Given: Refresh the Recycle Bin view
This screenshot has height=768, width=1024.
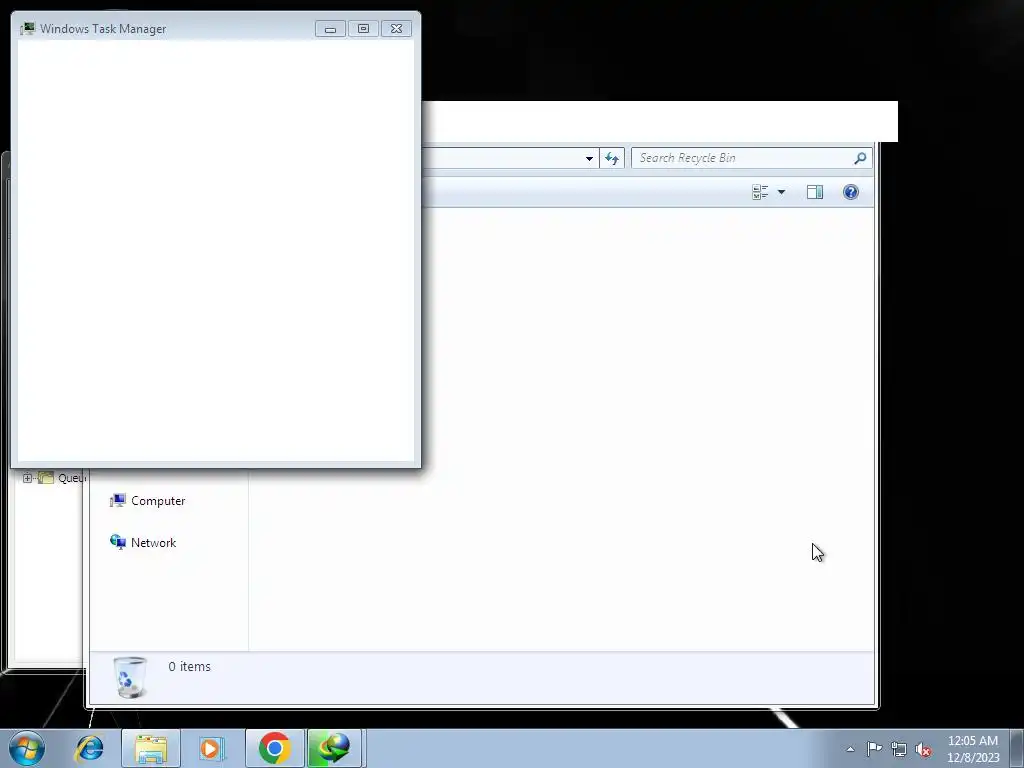Looking at the screenshot, I should pyautogui.click(x=612, y=159).
